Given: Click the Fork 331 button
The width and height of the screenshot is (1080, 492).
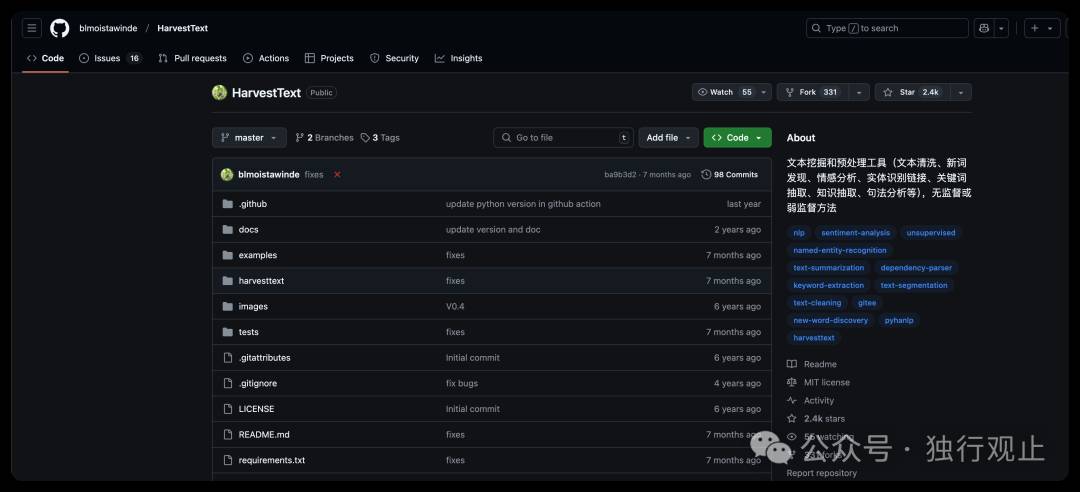Looking at the screenshot, I should point(813,92).
